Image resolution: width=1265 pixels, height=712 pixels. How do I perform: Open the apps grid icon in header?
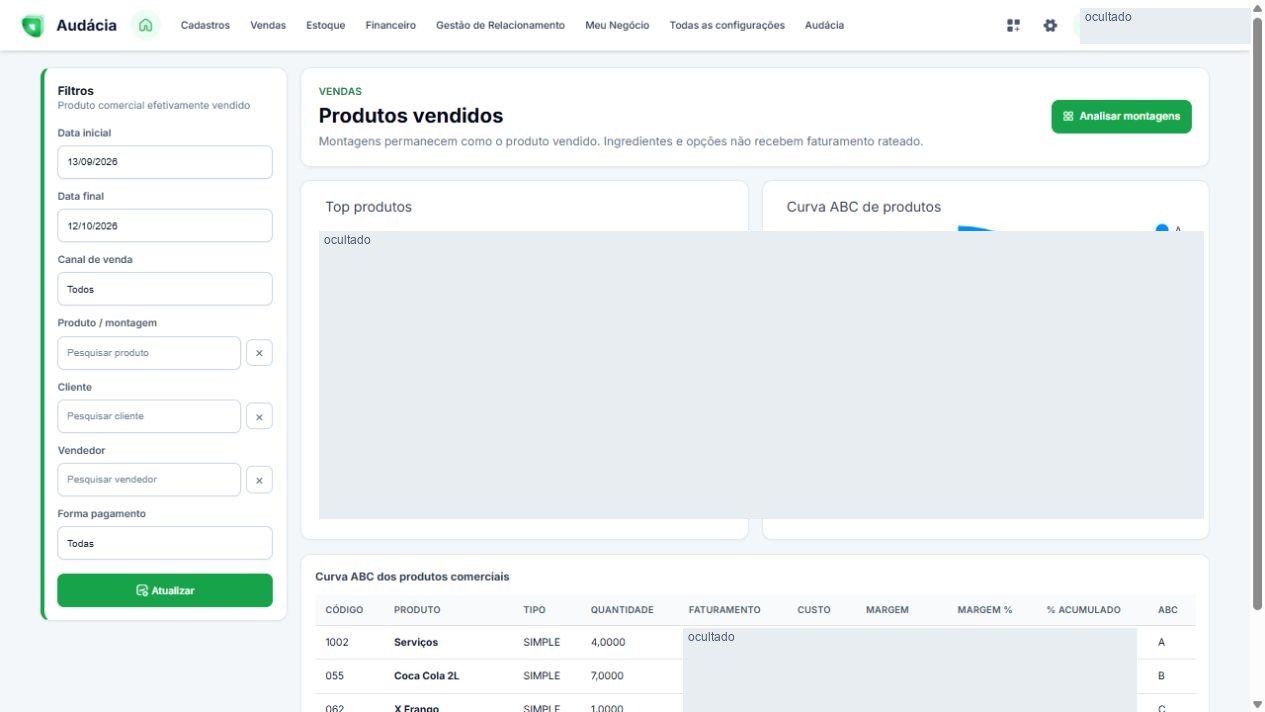[1013, 26]
